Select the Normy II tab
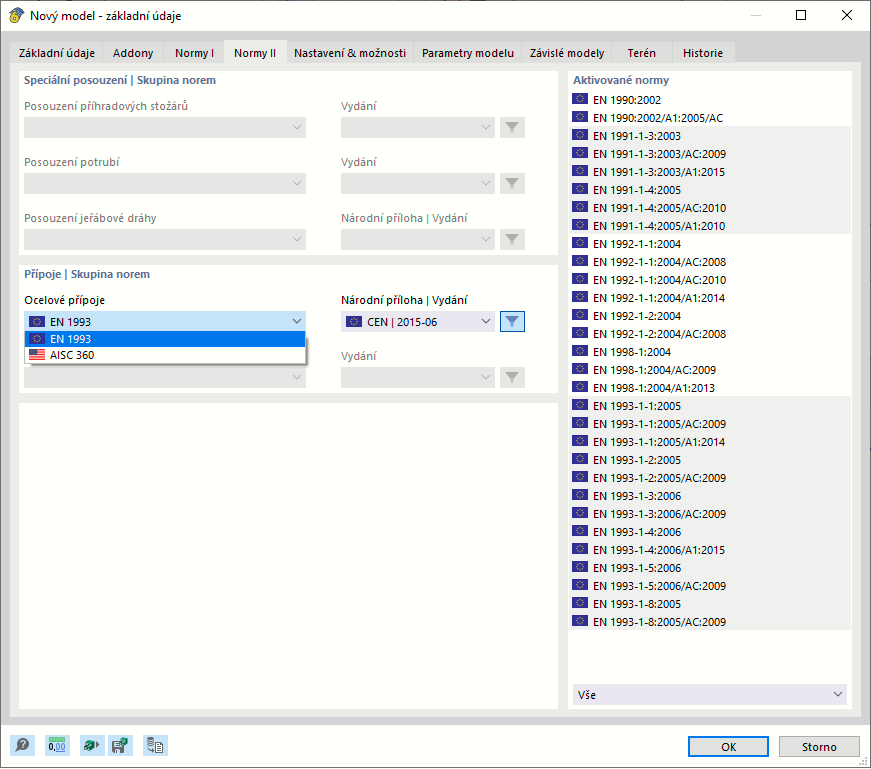The height and width of the screenshot is (769, 871). click(x=255, y=52)
